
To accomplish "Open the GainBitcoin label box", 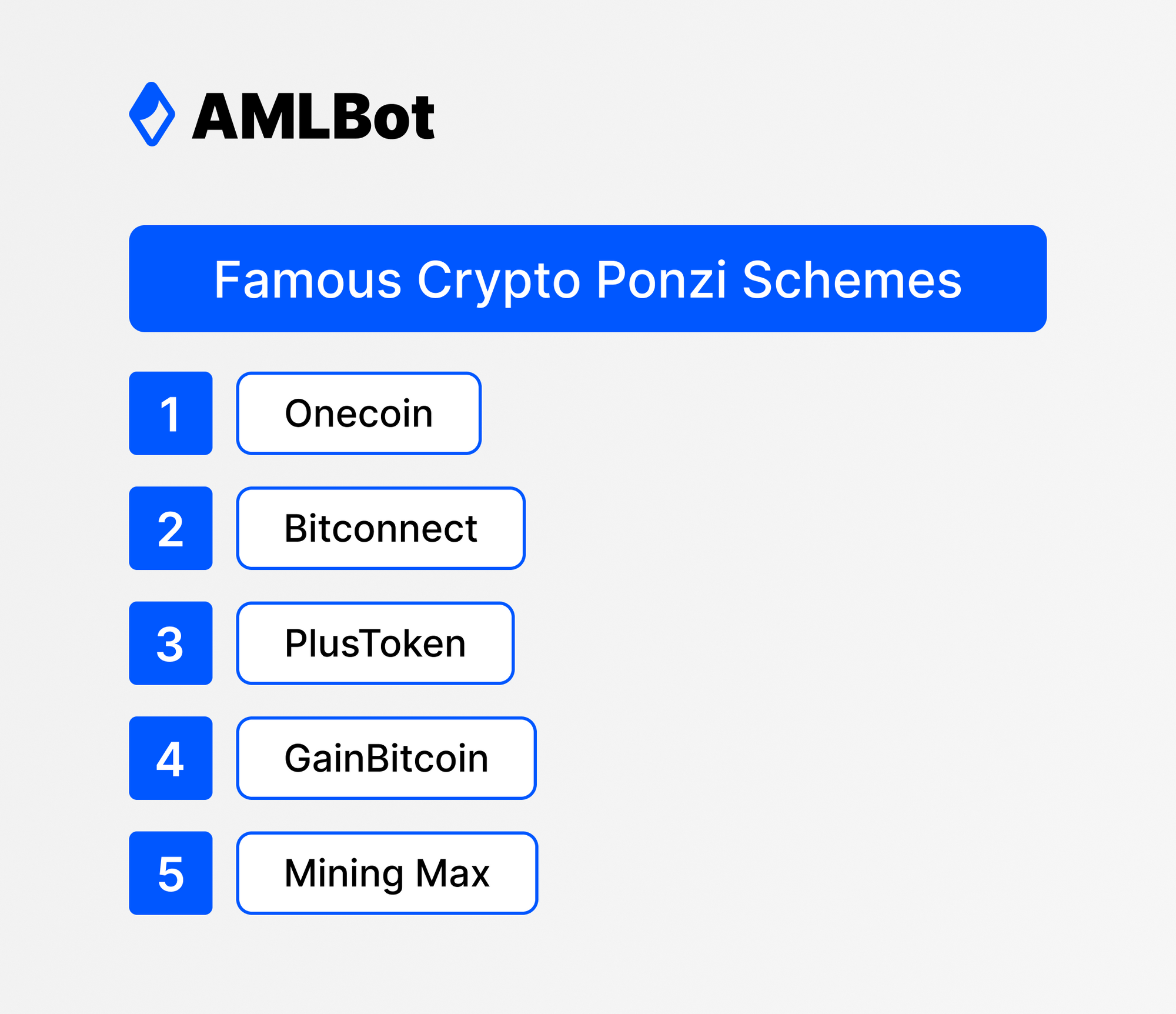I will 386,758.
